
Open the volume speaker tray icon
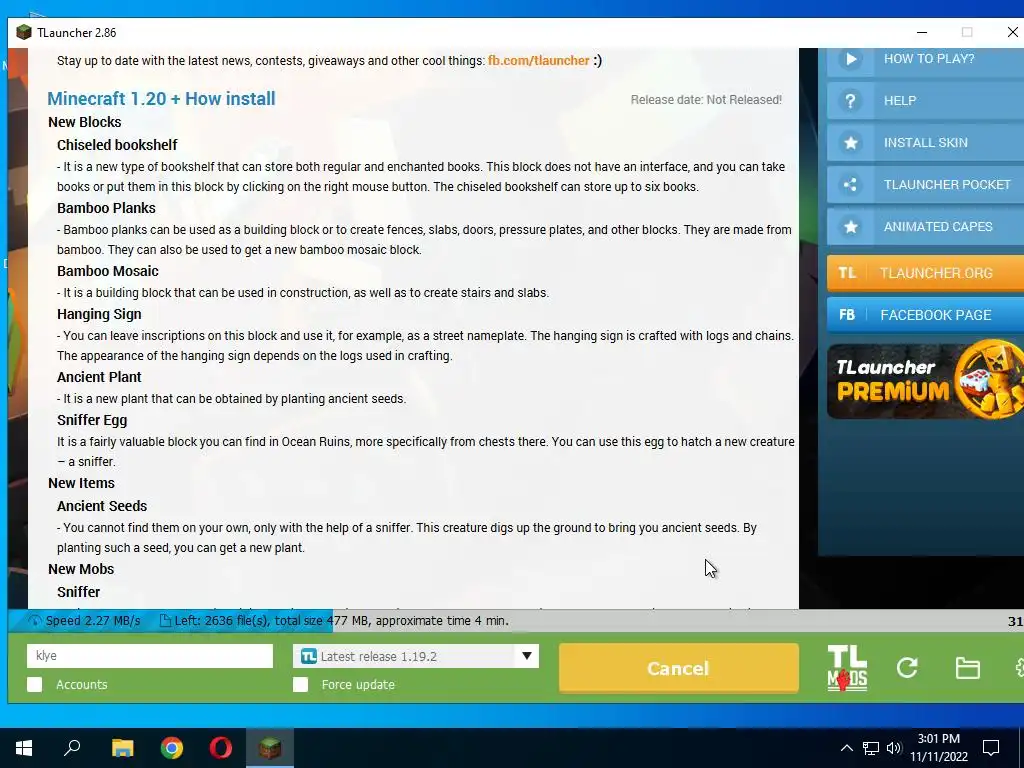click(x=894, y=748)
